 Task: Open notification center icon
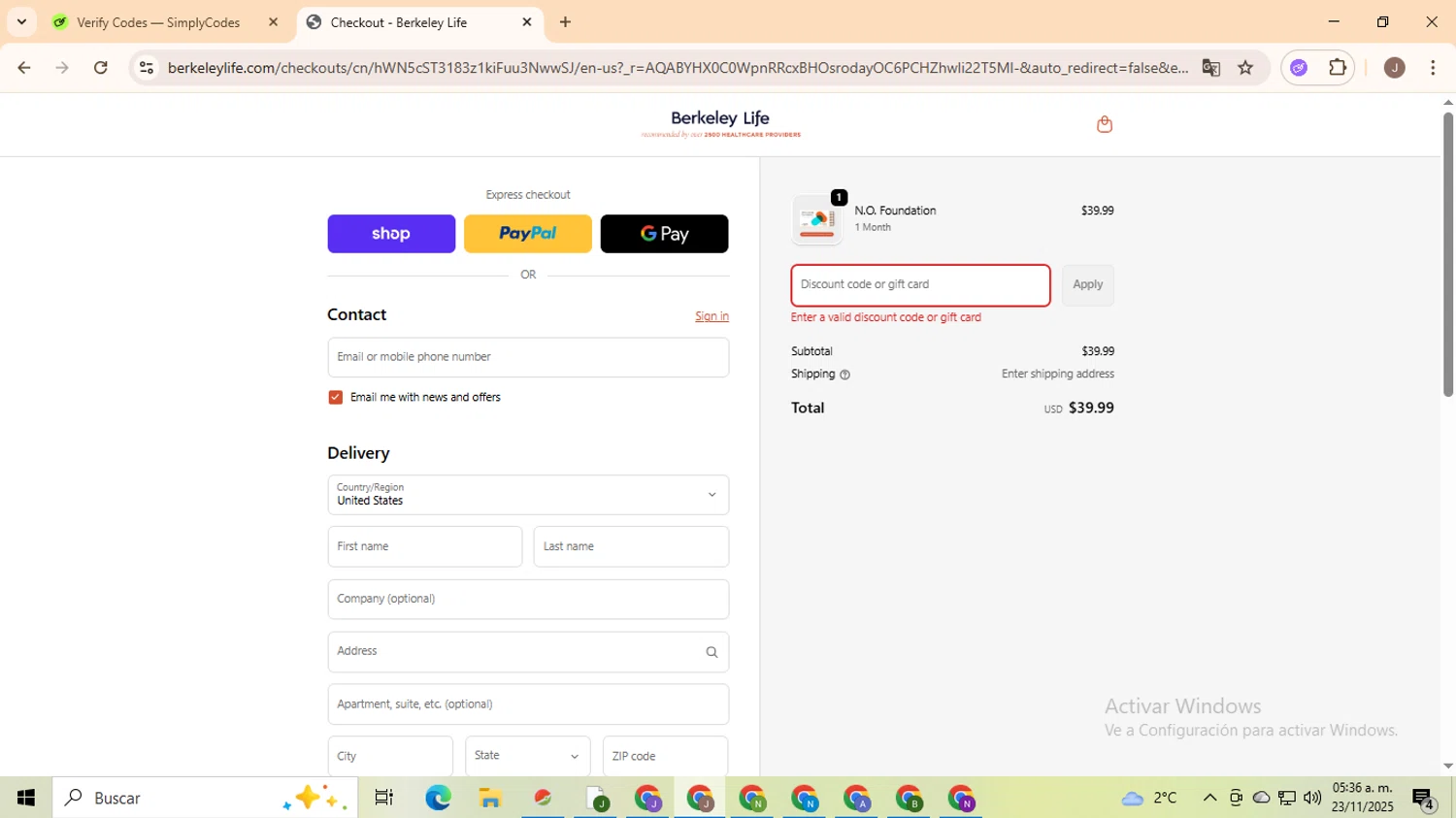[1423, 800]
